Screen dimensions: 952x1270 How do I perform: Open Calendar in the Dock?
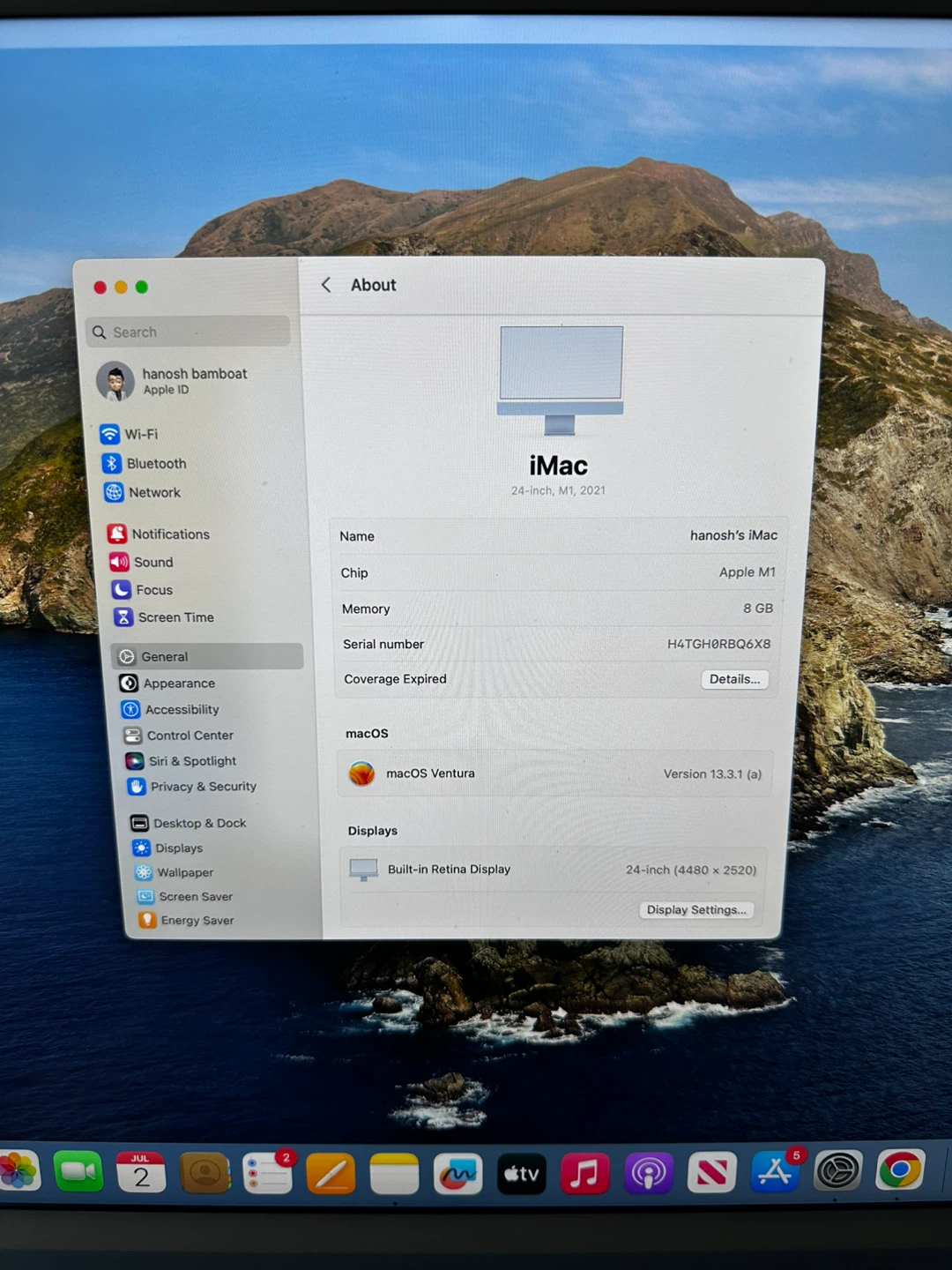click(x=141, y=1173)
